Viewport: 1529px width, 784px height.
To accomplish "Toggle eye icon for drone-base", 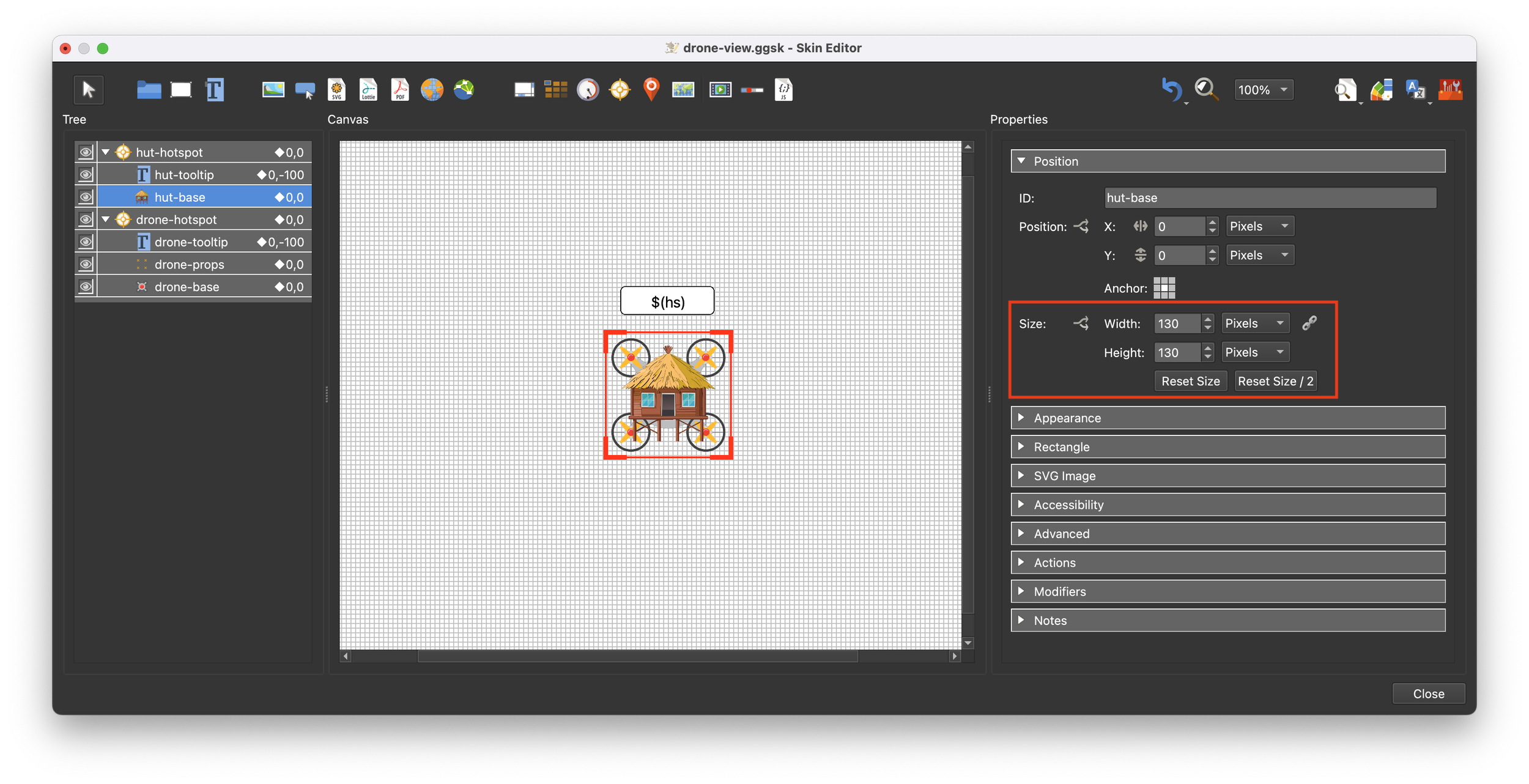I will [86, 287].
